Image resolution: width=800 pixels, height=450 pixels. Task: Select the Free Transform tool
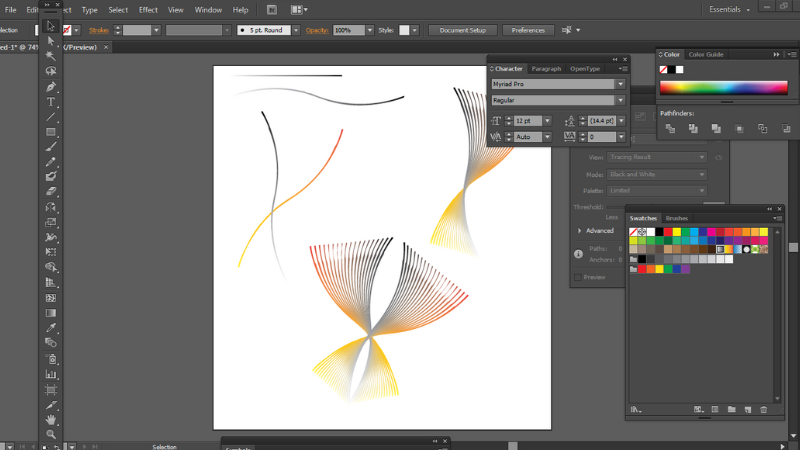pyautogui.click(x=51, y=252)
